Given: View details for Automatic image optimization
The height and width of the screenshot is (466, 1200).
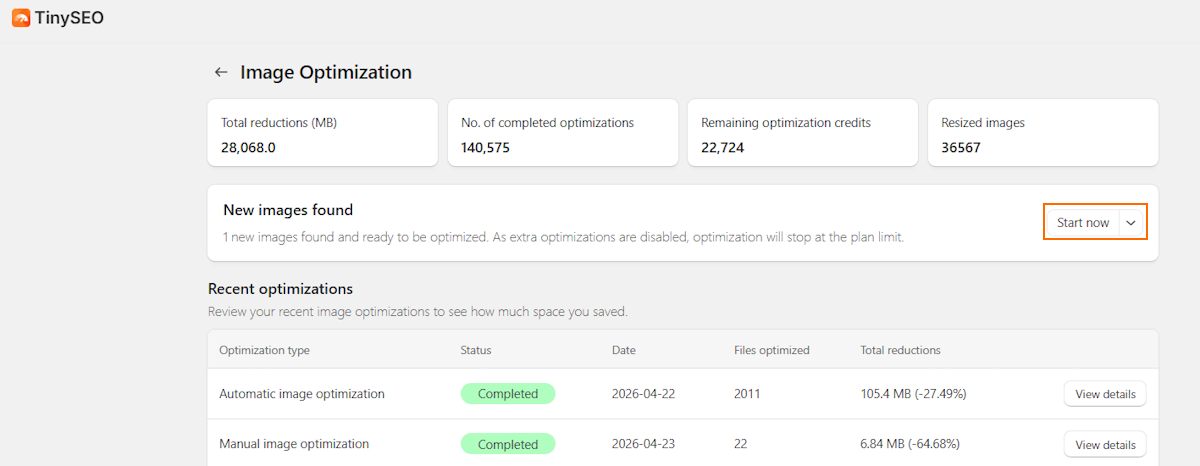Looking at the screenshot, I should (1105, 394).
